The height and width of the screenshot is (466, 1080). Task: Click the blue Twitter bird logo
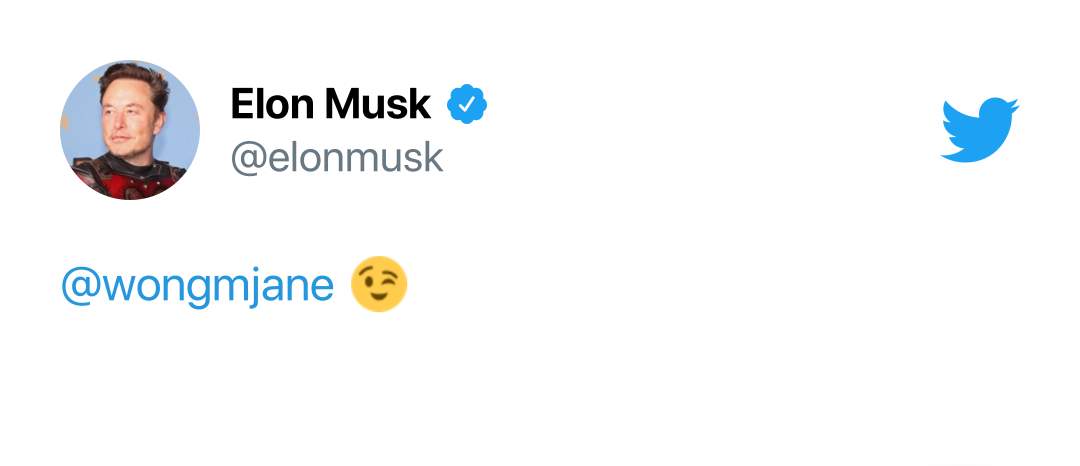(x=979, y=130)
